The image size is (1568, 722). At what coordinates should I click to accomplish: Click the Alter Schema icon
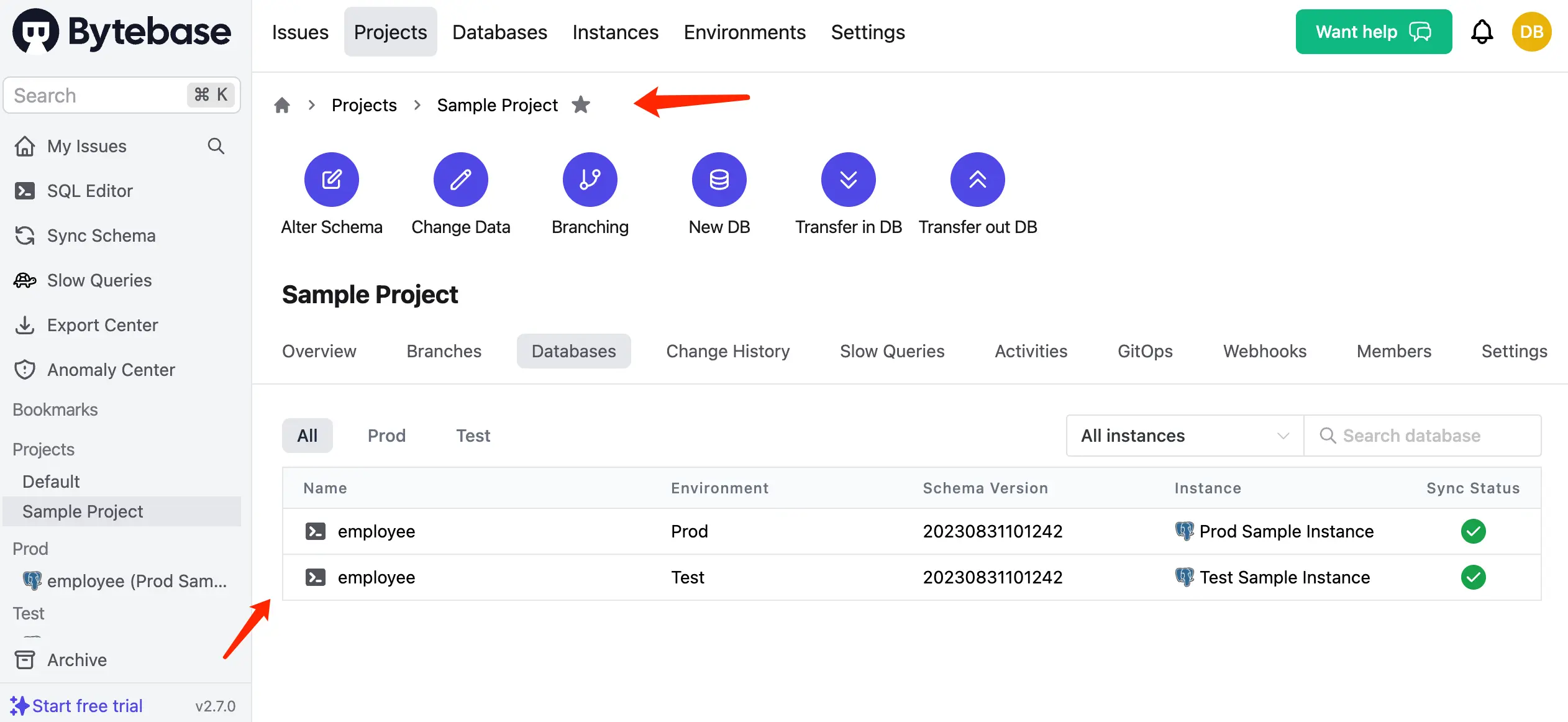click(332, 180)
